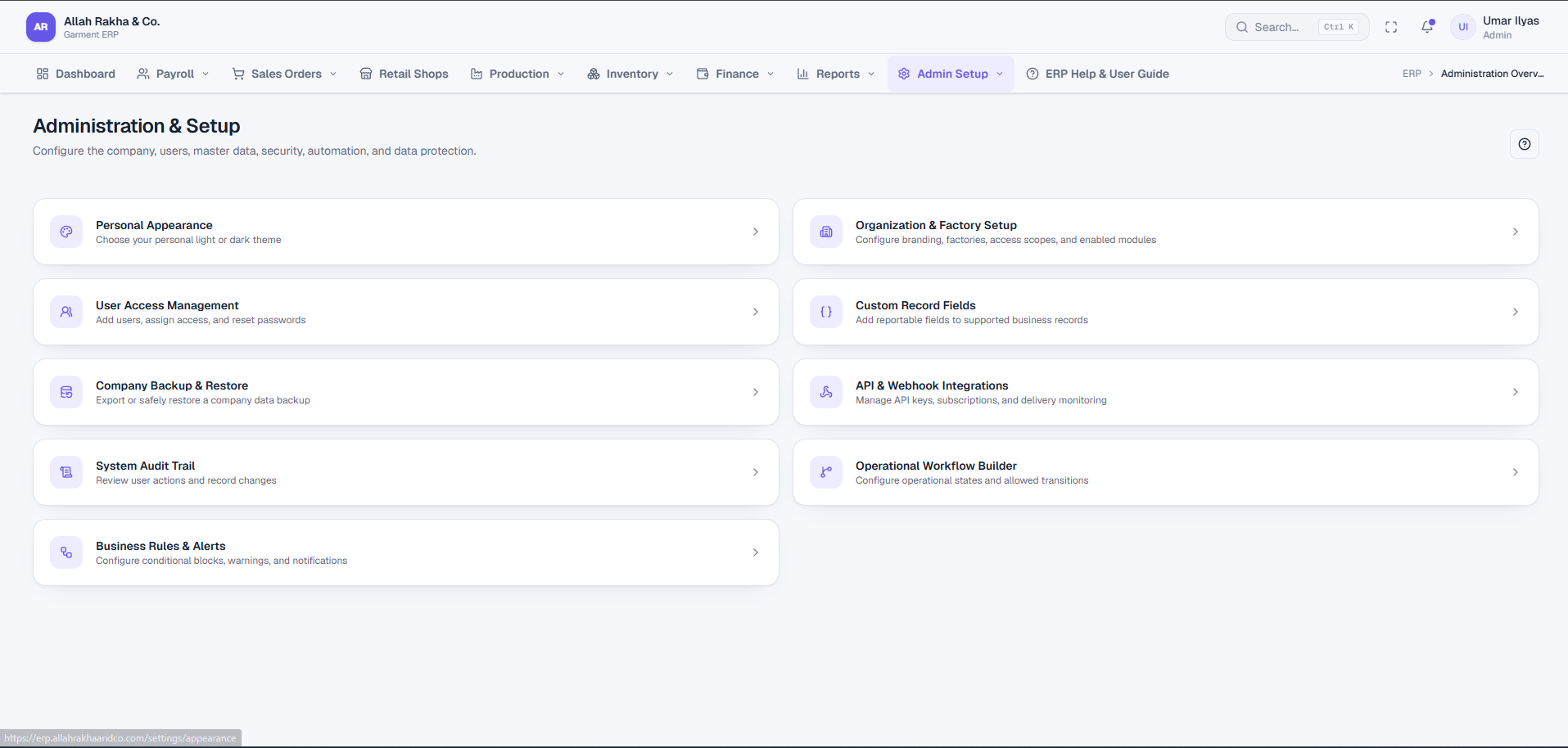Click the Retail Shops store icon
Screen dimensions: 1568x748
click(x=366, y=74)
